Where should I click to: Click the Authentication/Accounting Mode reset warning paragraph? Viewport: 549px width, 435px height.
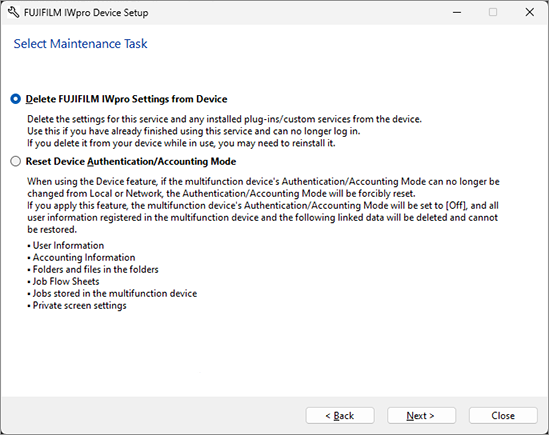tap(263, 205)
